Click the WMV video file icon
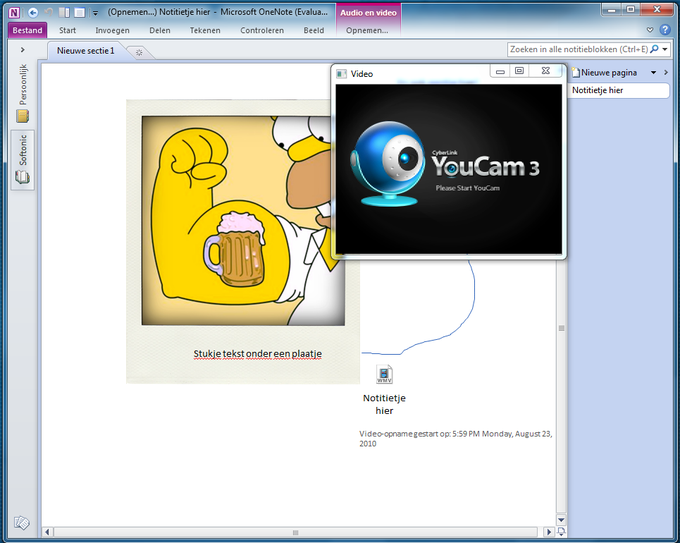Image resolution: width=680 pixels, height=543 pixels. [x=384, y=374]
